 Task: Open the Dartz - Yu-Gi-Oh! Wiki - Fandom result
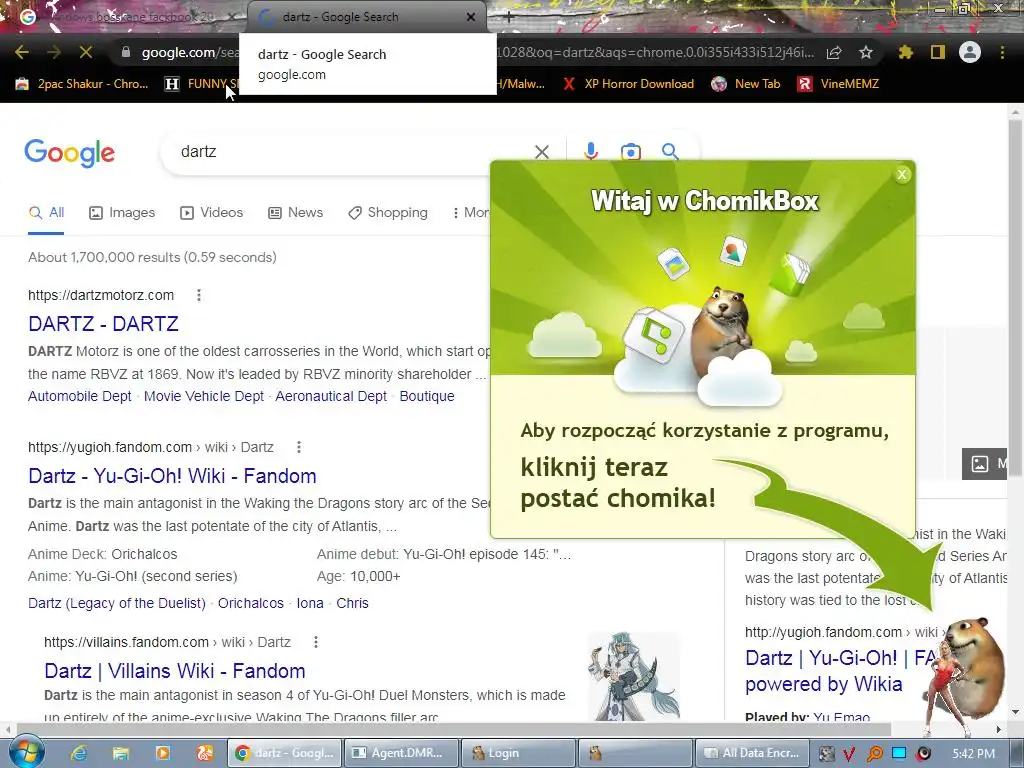172,476
